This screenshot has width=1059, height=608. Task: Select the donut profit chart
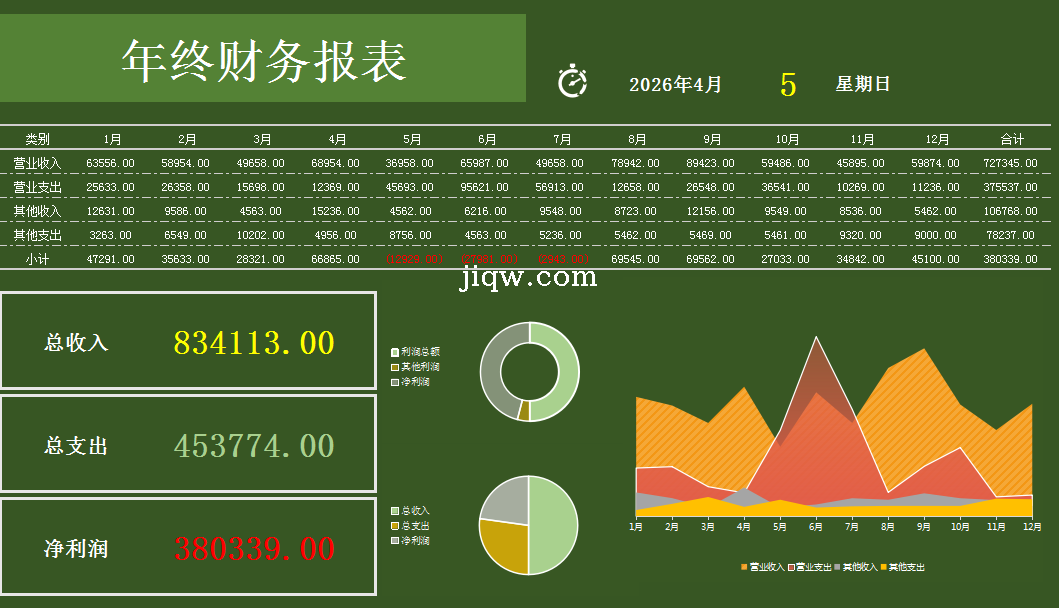(x=529, y=371)
